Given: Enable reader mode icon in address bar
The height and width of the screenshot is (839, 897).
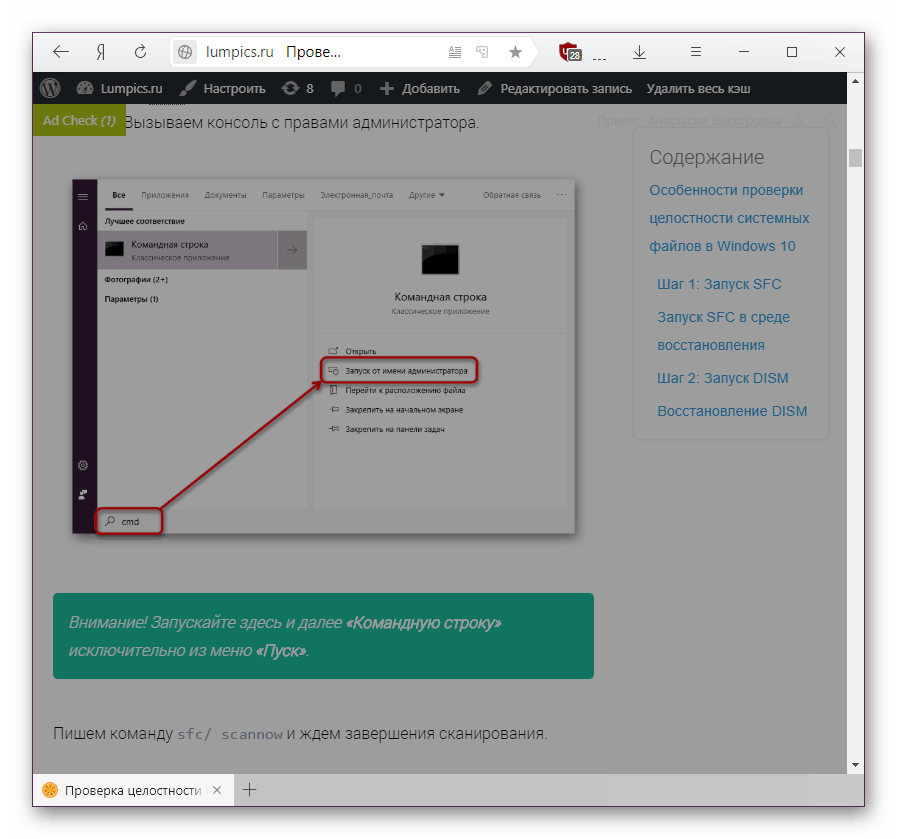Looking at the screenshot, I should 455,52.
